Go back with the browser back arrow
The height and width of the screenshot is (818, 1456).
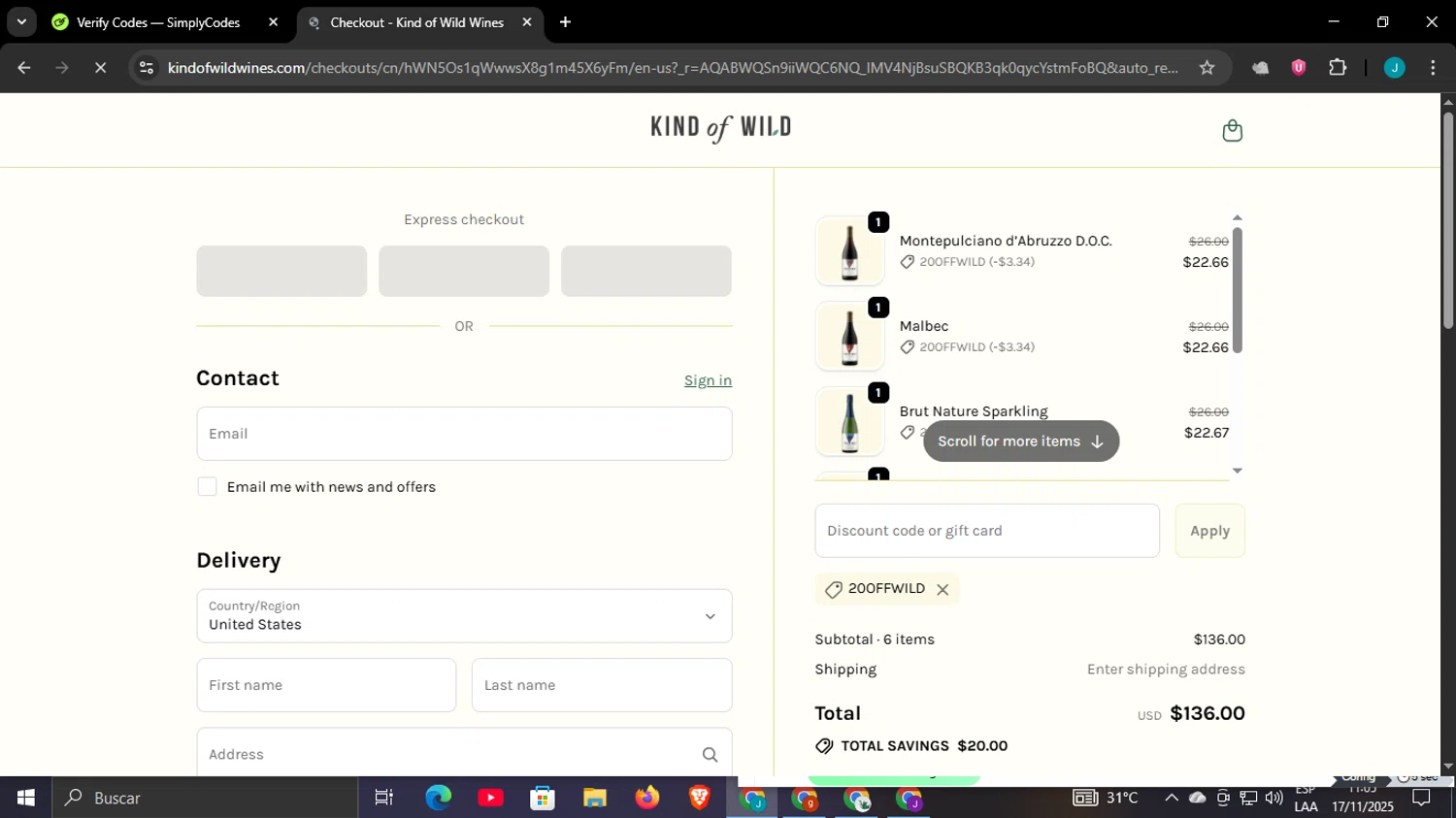coord(24,68)
